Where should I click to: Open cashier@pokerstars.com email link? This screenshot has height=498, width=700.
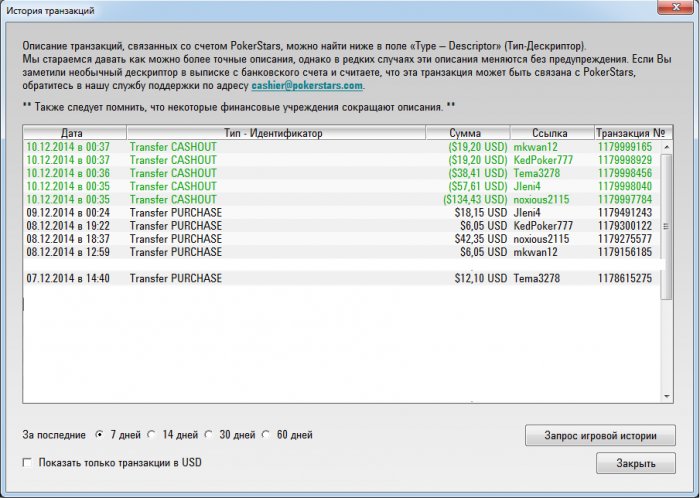[307, 85]
